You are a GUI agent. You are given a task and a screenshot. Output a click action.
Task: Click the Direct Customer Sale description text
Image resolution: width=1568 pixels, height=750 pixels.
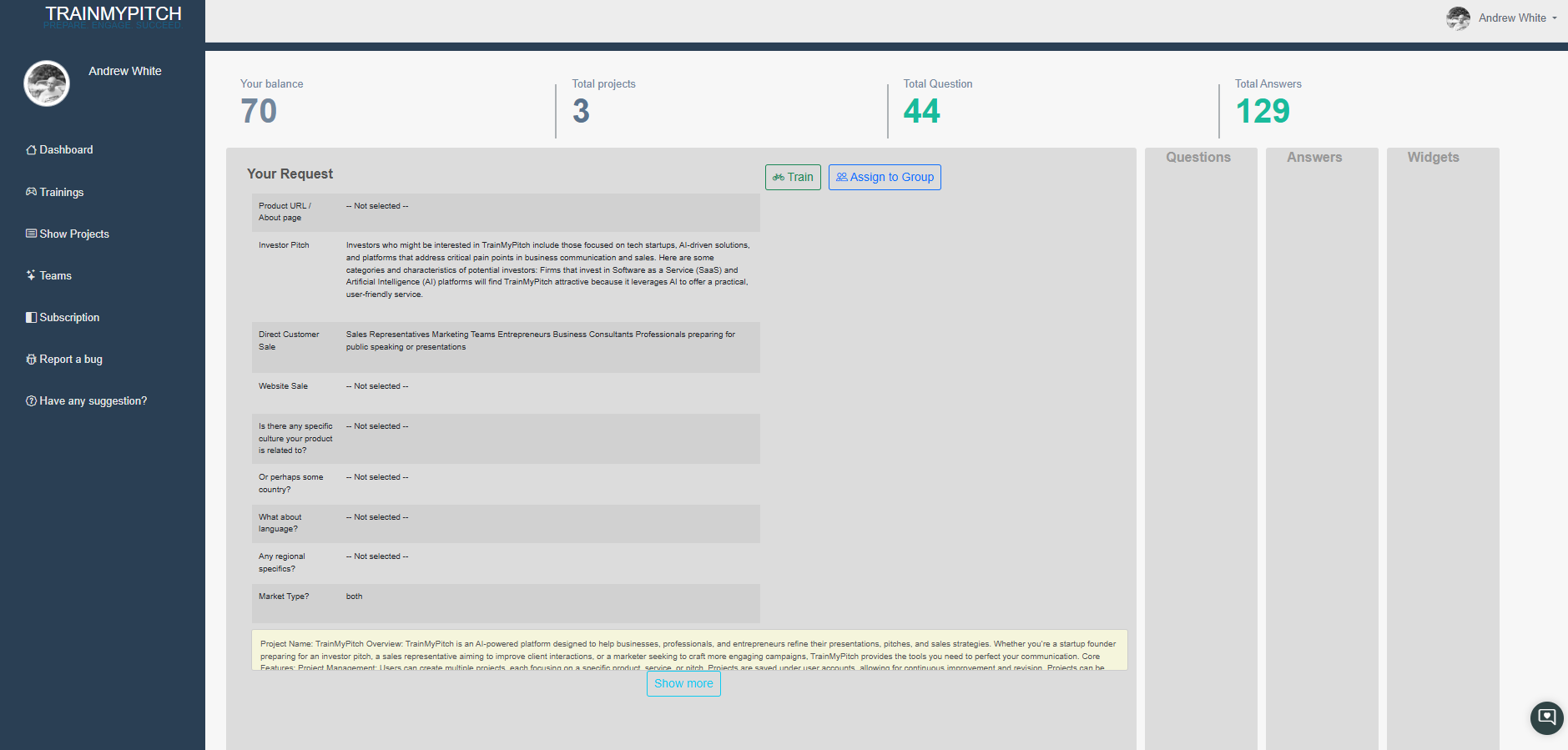point(541,340)
